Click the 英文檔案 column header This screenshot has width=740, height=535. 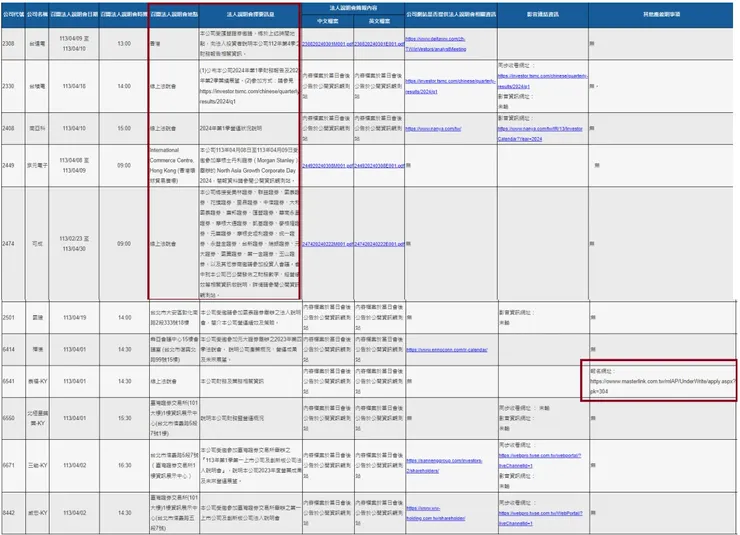tap(379, 21)
